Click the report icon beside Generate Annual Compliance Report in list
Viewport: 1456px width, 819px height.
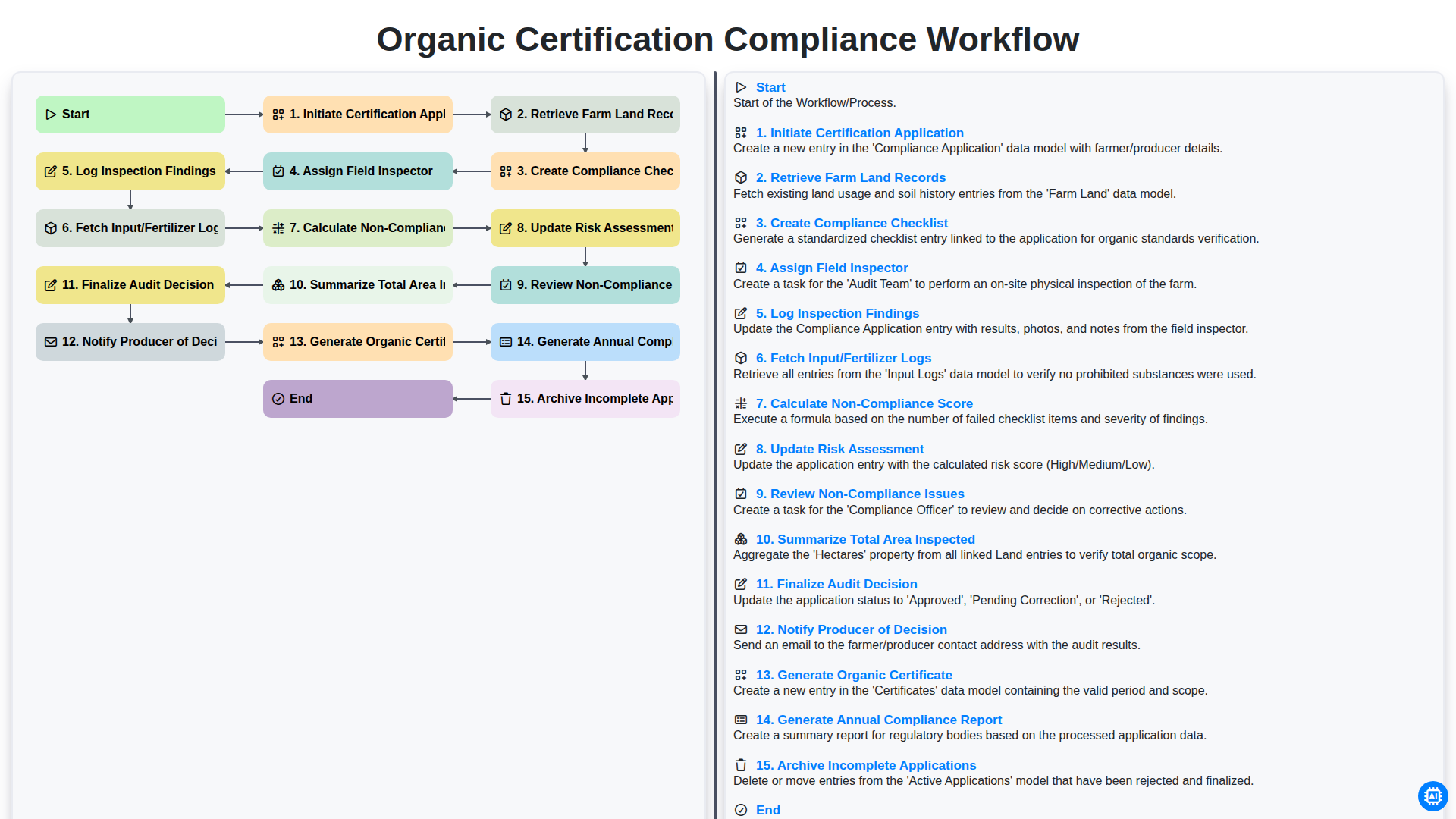click(741, 720)
